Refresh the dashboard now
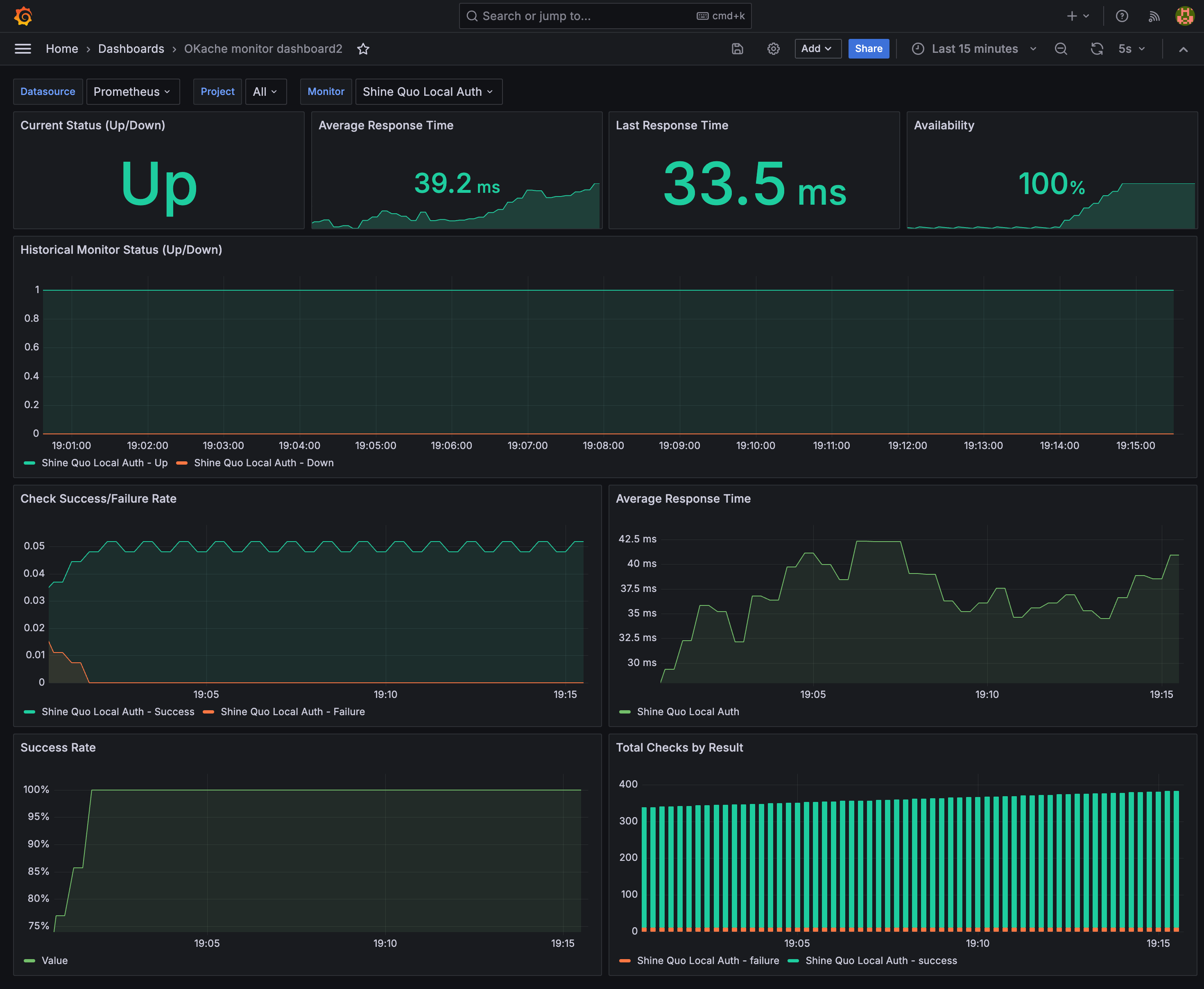 click(1097, 49)
